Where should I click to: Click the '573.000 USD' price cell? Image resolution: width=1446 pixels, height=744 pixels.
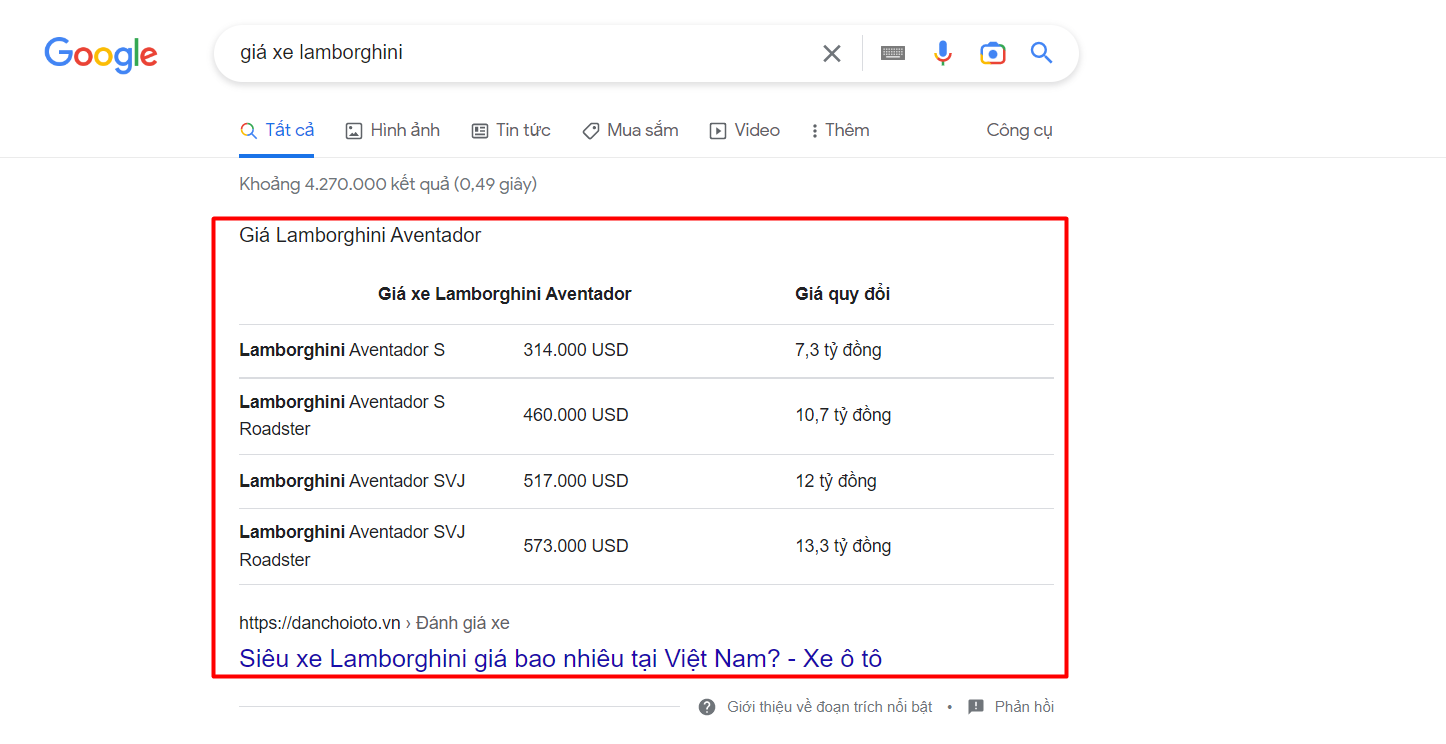coord(576,546)
